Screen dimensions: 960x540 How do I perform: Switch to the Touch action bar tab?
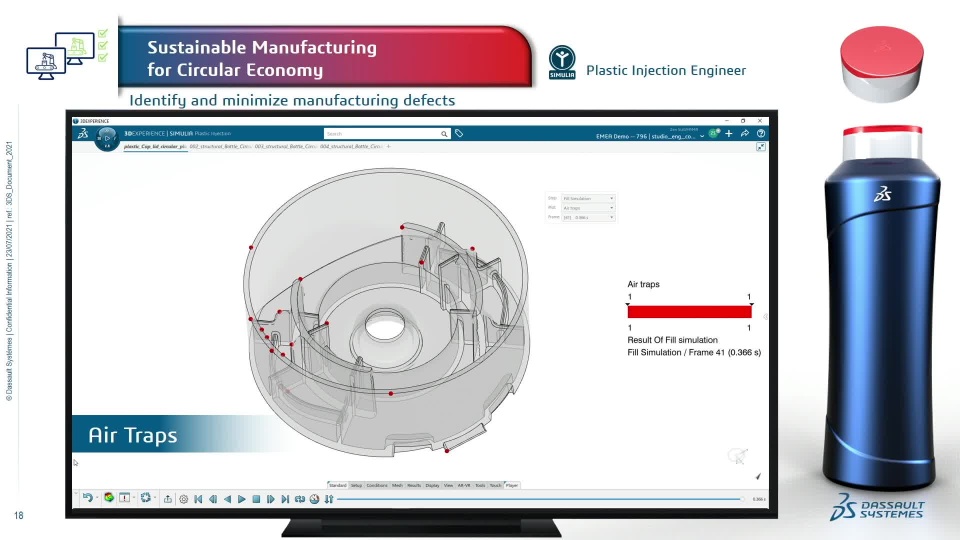tap(495, 485)
